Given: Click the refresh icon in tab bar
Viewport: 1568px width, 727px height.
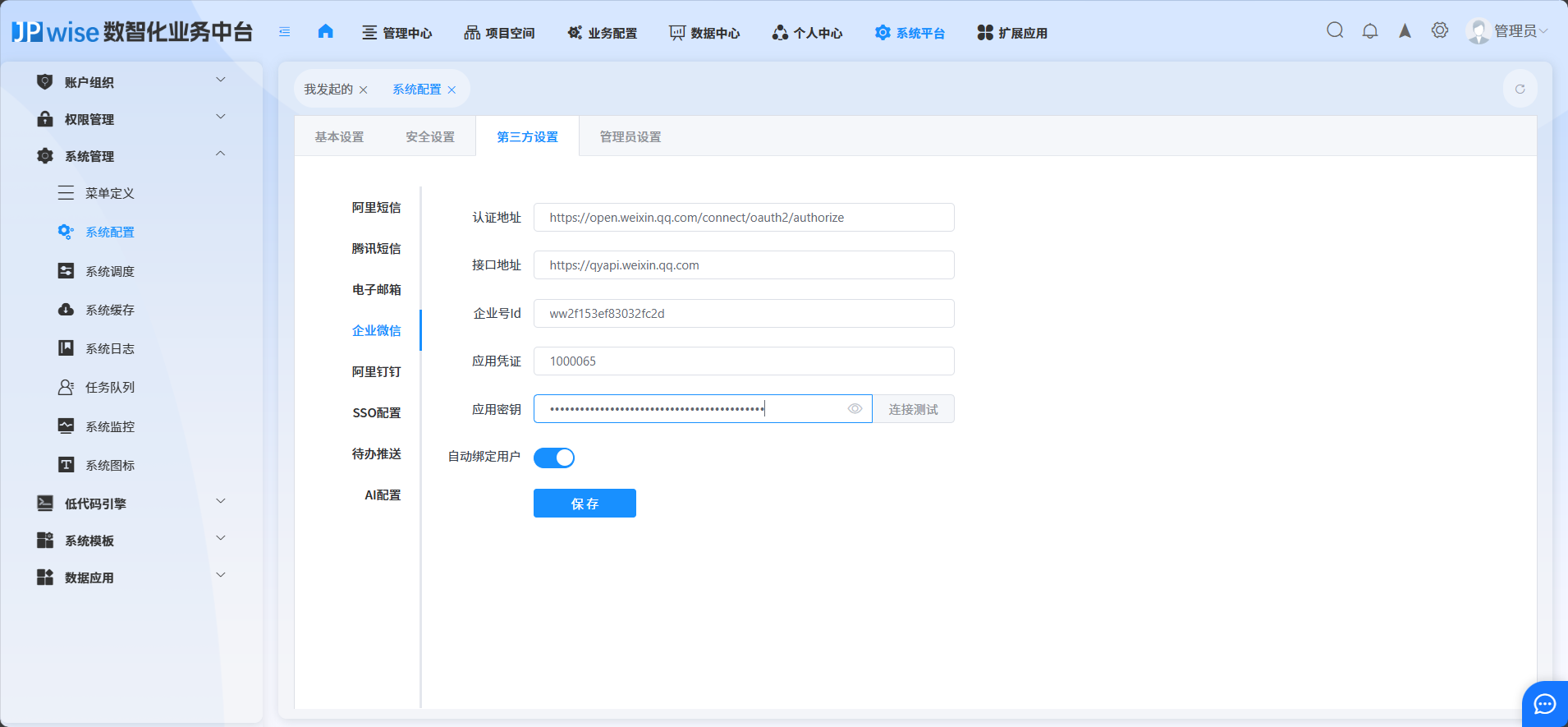Looking at the screenshot, I should point(1520,89).
